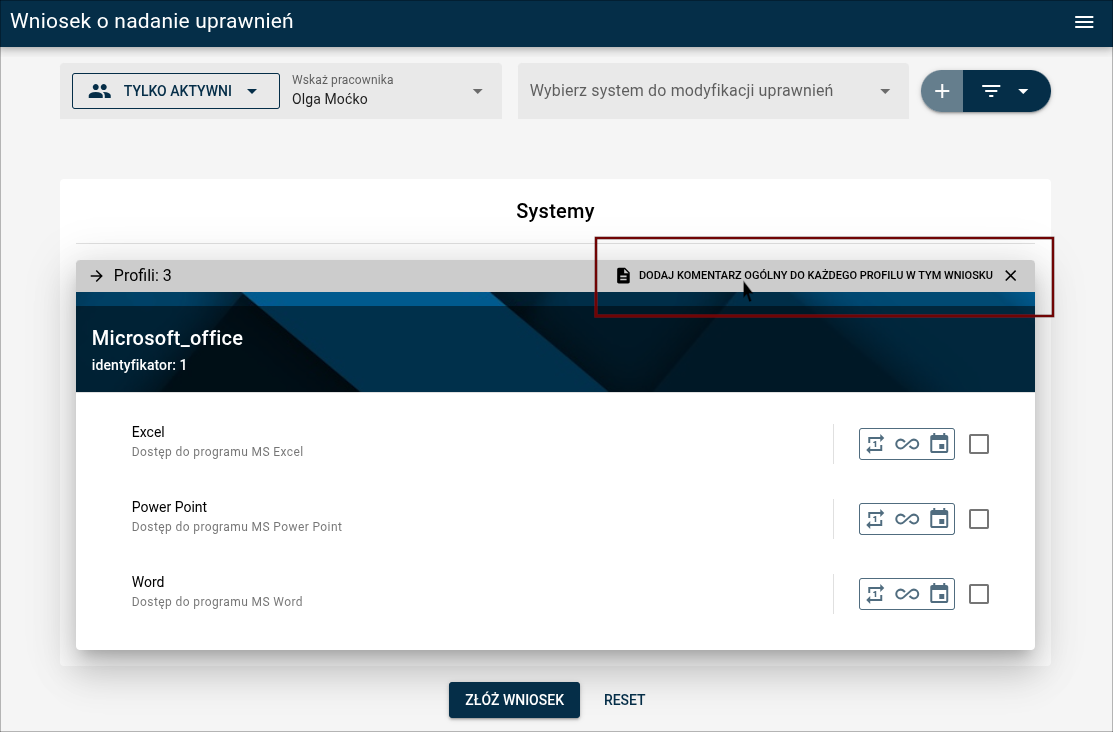Open the TYLKO AKTYWNI dropdown
Image resolution: width=1113 pixels, height=732 pixels.
[176, 91]
